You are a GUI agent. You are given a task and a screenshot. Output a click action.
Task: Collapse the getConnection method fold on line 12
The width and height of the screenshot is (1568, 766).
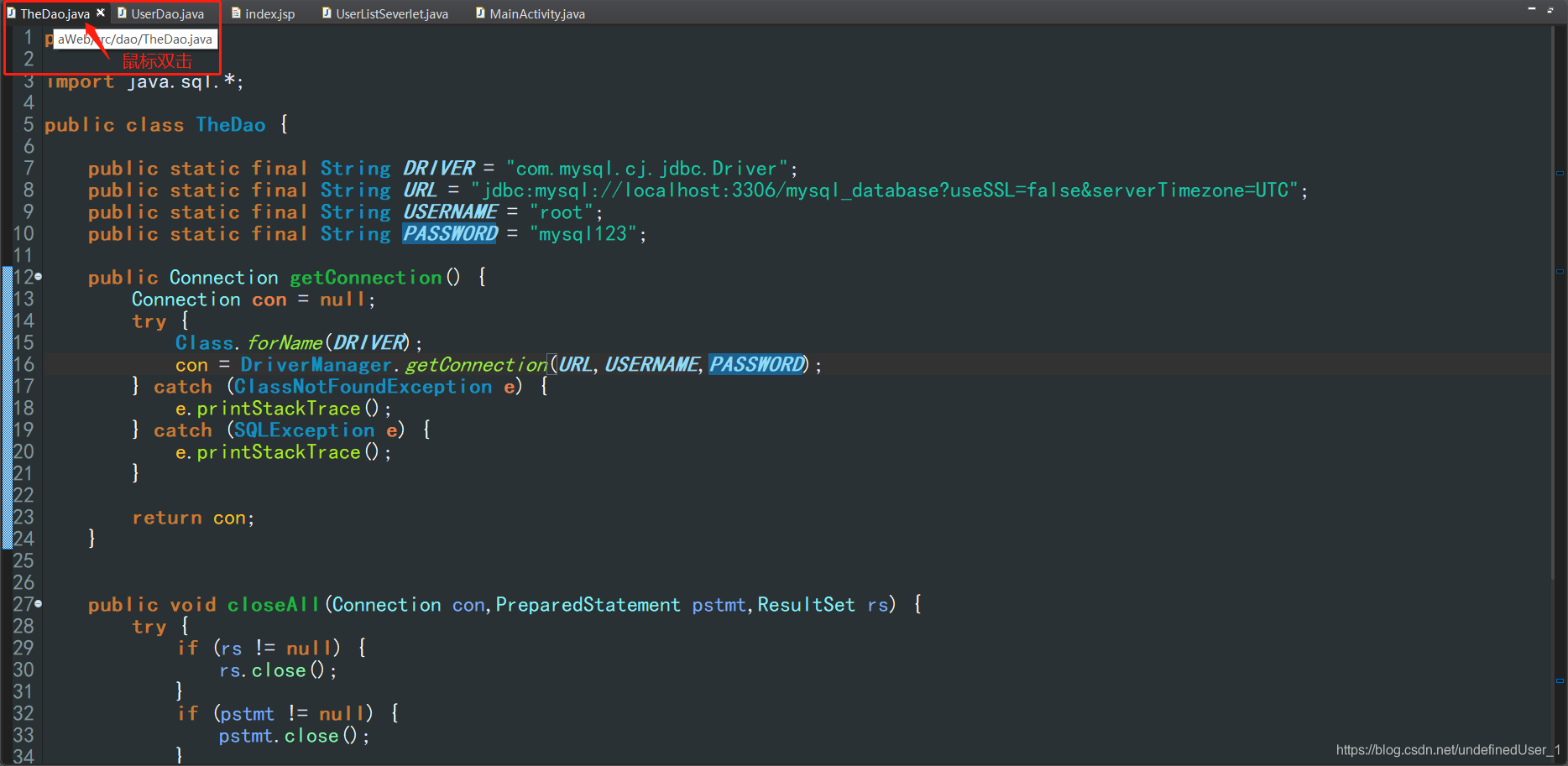[x=39, y=277]
